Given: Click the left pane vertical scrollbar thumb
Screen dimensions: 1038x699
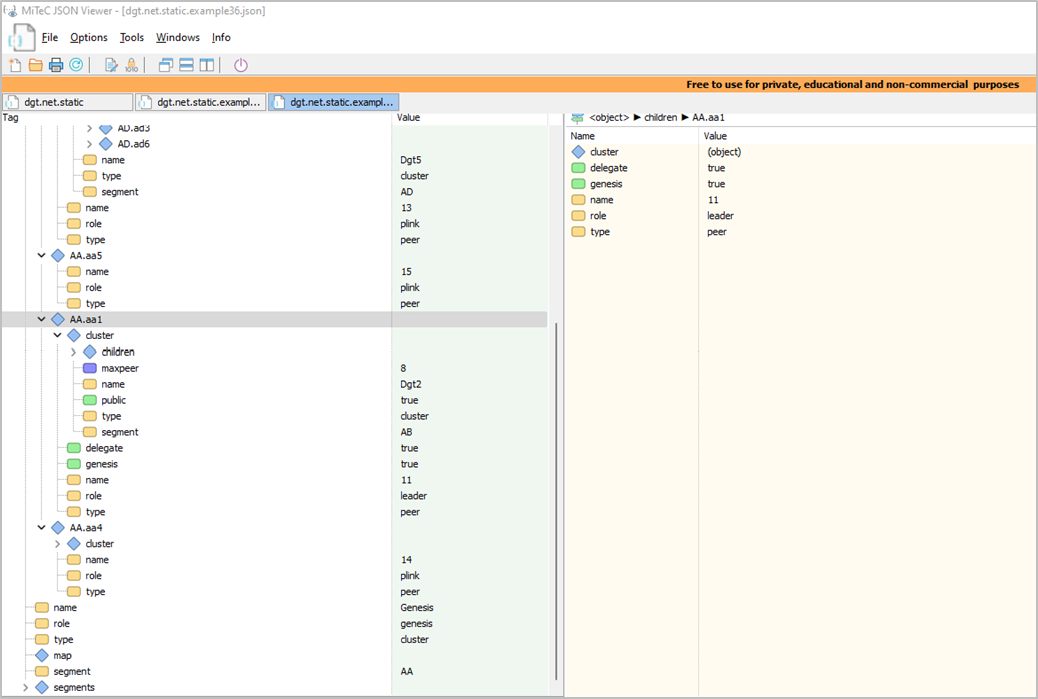Looking at the screenshot, I should 556,502.
